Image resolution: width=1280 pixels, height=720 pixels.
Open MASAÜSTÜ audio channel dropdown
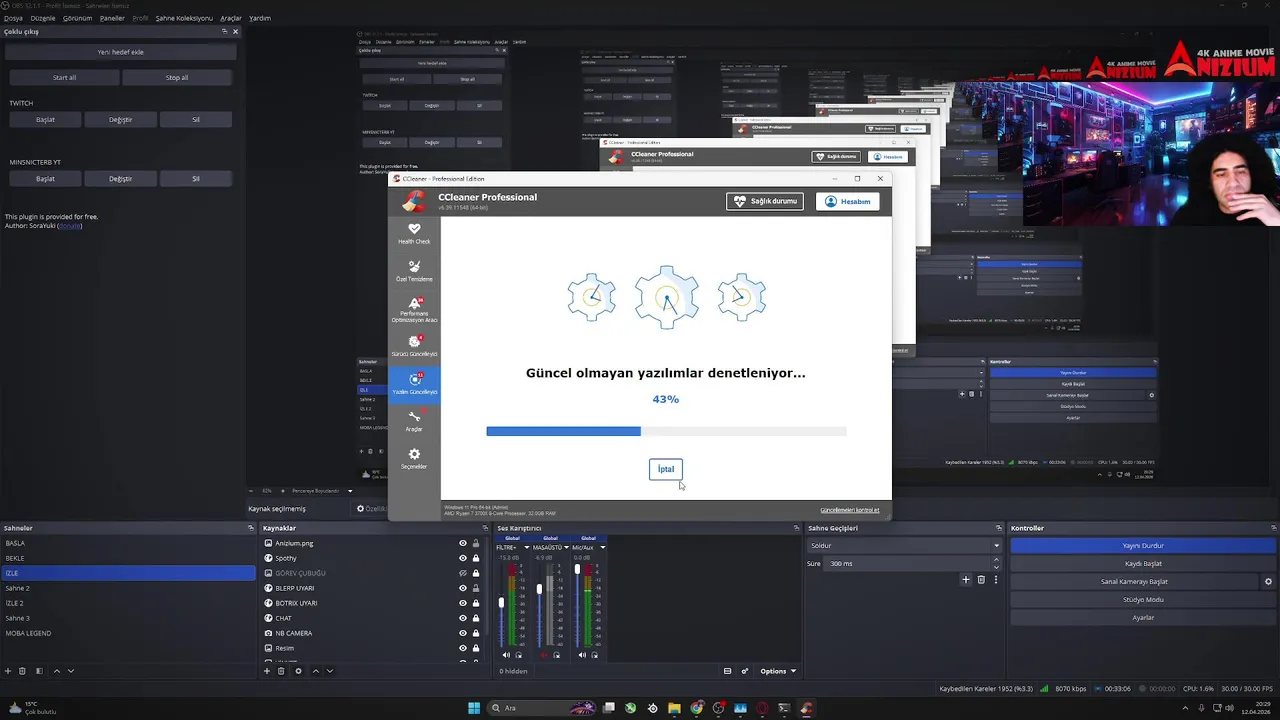566,547
